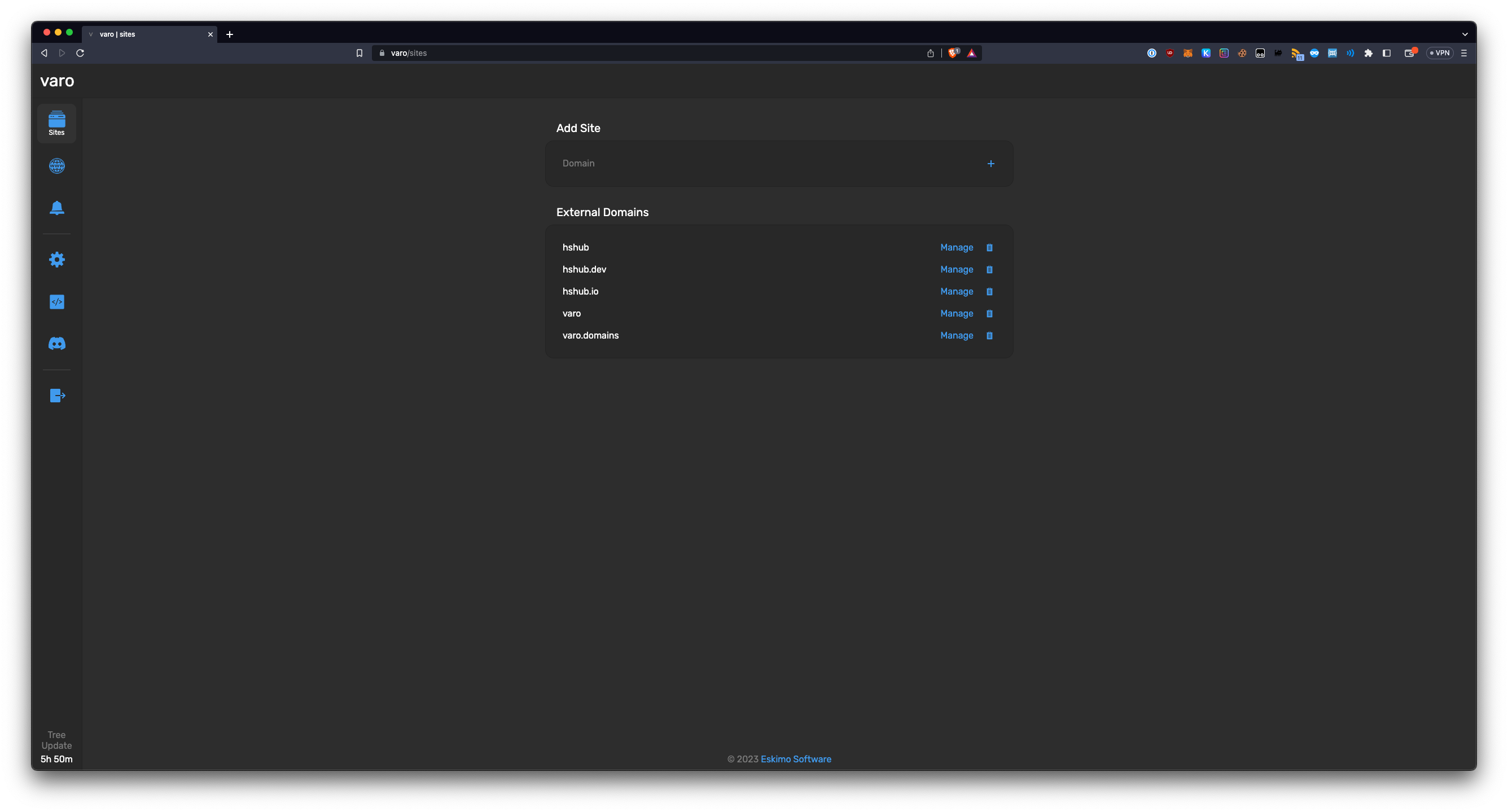
Task: Open 1Password extension icon
Action: [1151, 52]
